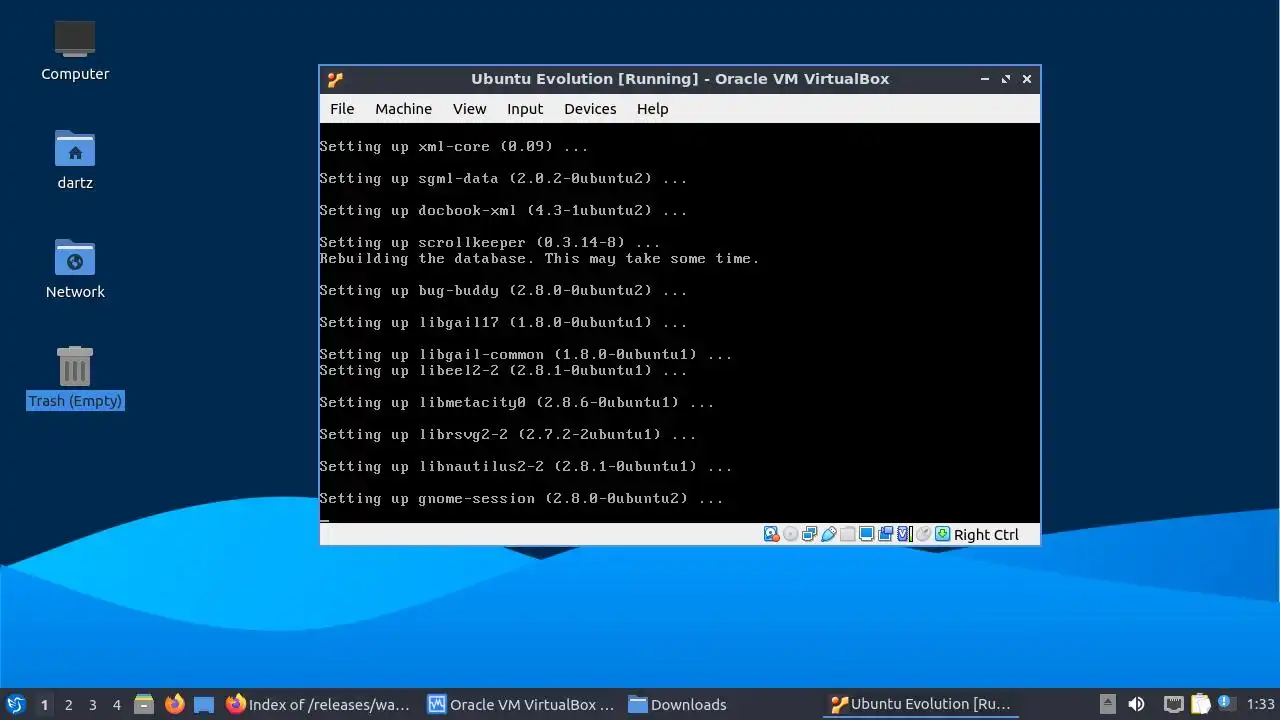Click Ubuntu Evolution taskbar entry
This screenshot has width=1280, height=720.
click(x=922, y=704)
